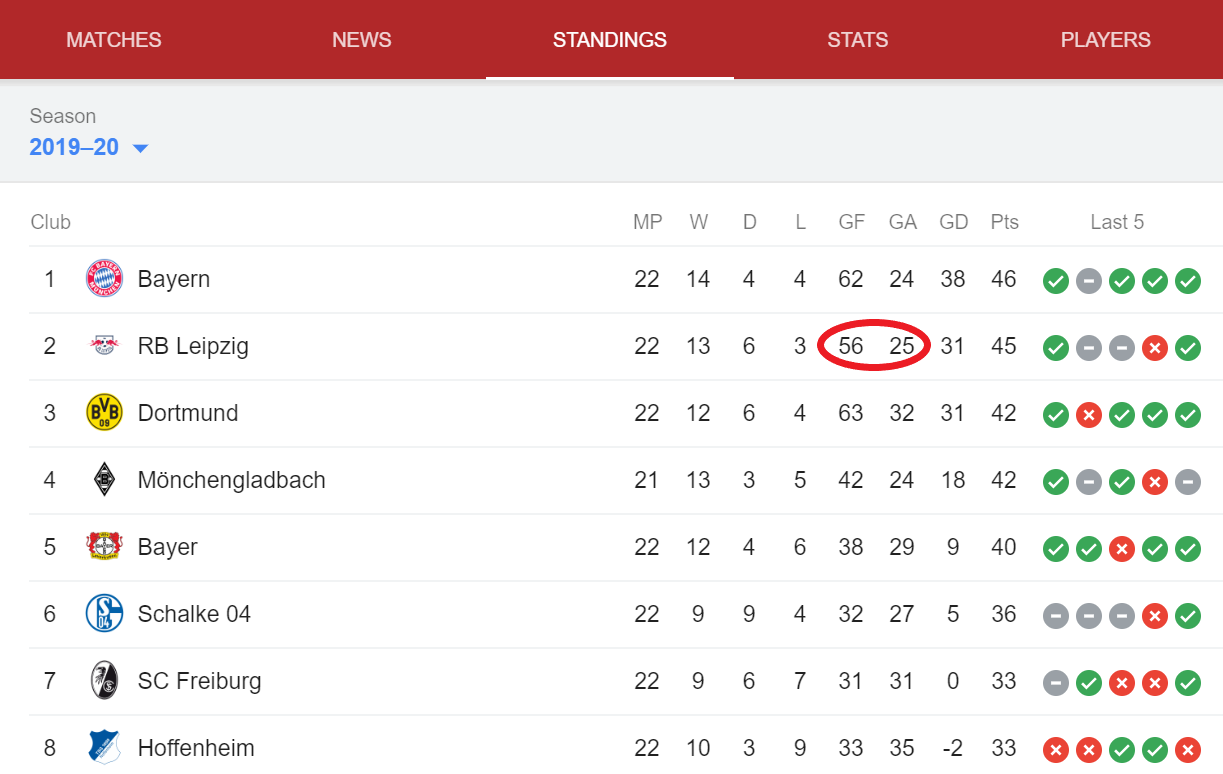
Task: Open the NEWS tab
Action: [362, 40]
